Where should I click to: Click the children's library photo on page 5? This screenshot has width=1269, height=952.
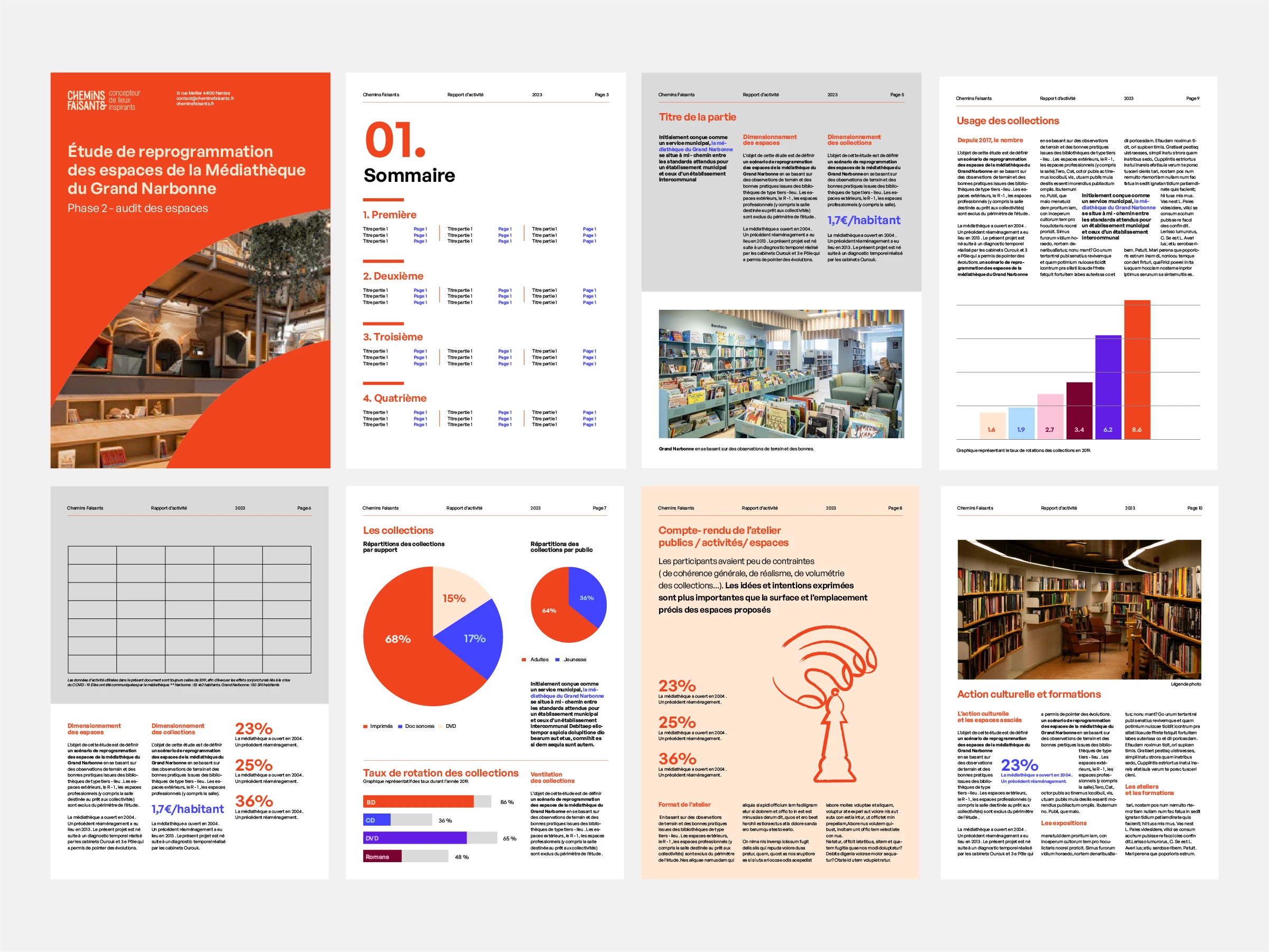click(781, 374)
